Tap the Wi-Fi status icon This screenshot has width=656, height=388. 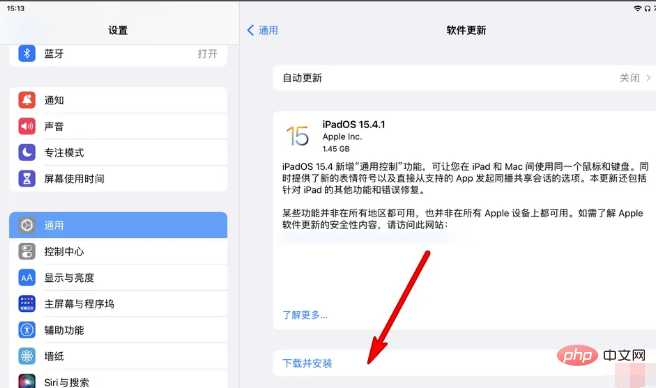(x=637, y=8)
